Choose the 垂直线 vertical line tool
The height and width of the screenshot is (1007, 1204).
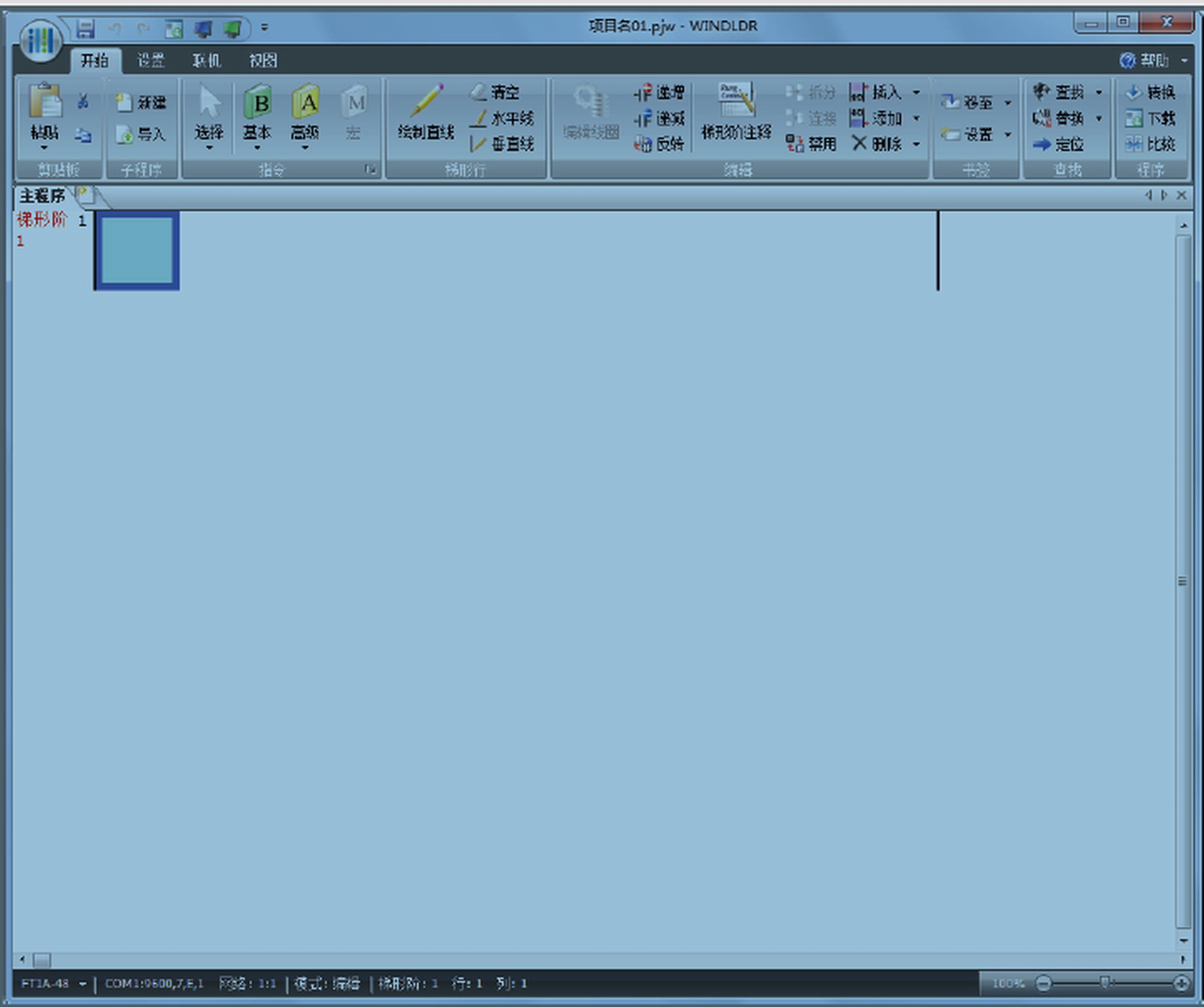click(x=502, y=144)
